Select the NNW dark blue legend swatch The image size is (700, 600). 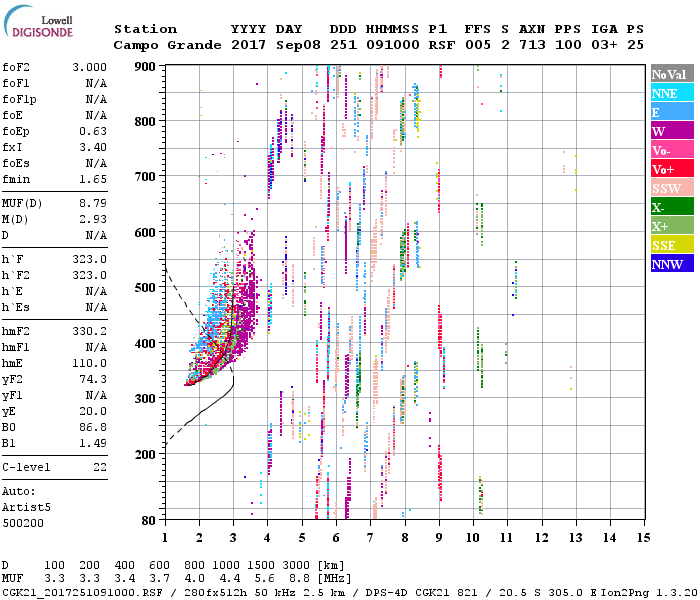click(x=672, y=264)
